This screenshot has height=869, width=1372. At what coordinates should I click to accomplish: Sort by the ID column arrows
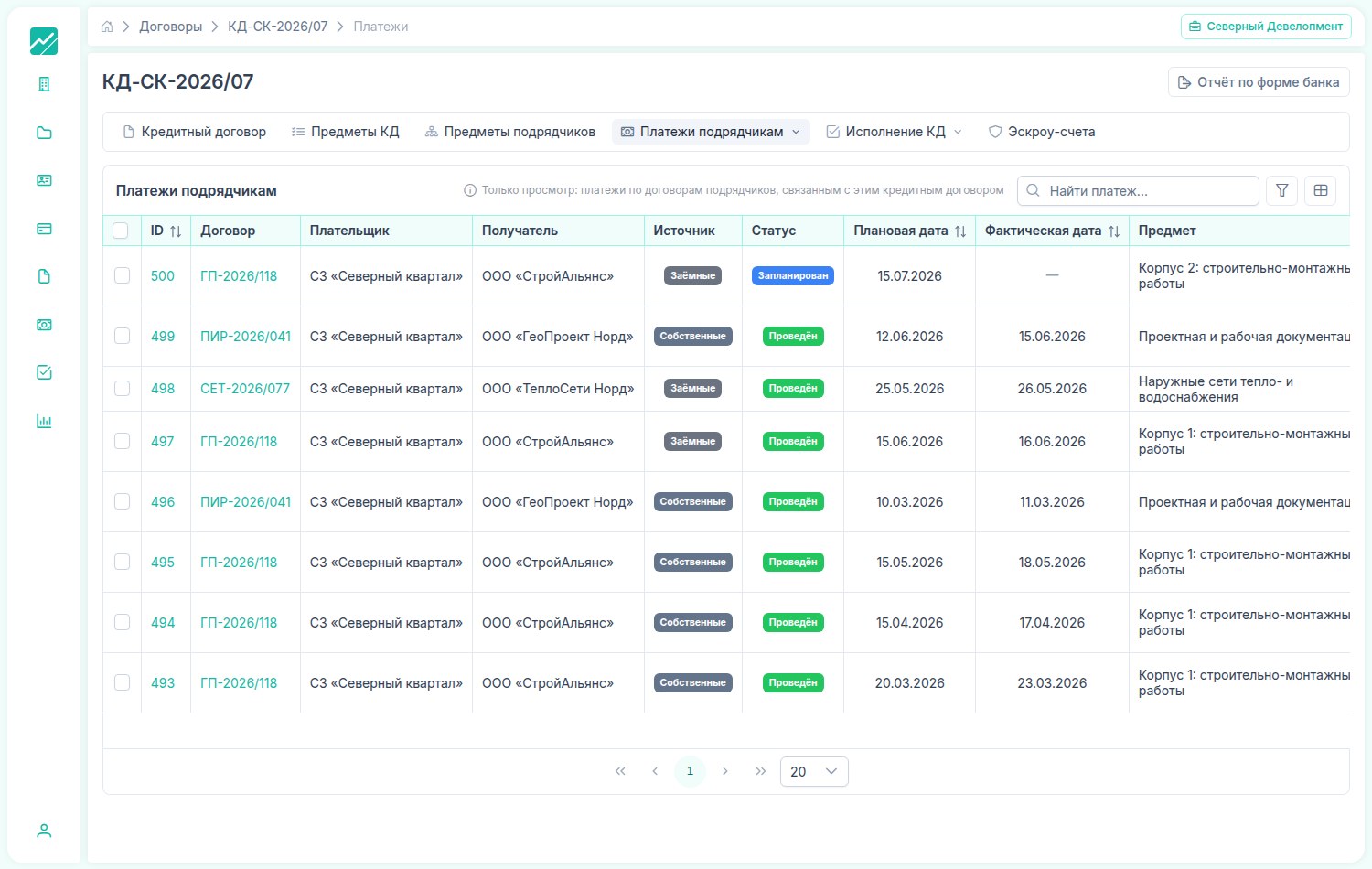[x=176, y=231]
